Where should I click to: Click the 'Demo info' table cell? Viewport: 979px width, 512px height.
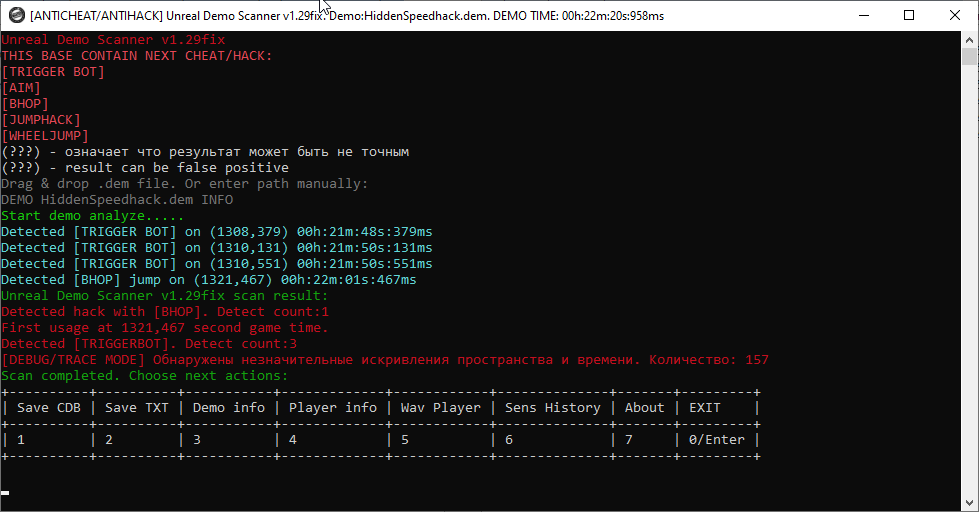[229, 408]
